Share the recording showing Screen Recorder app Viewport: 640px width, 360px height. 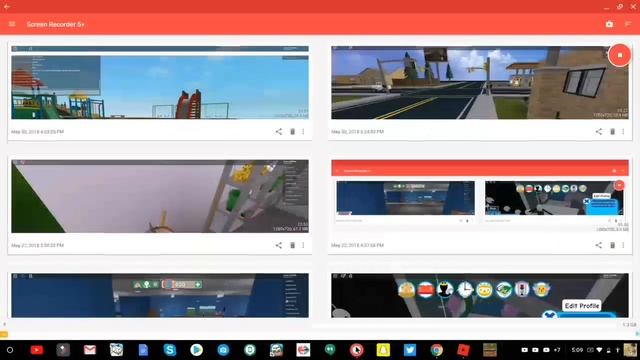[598, 245]
